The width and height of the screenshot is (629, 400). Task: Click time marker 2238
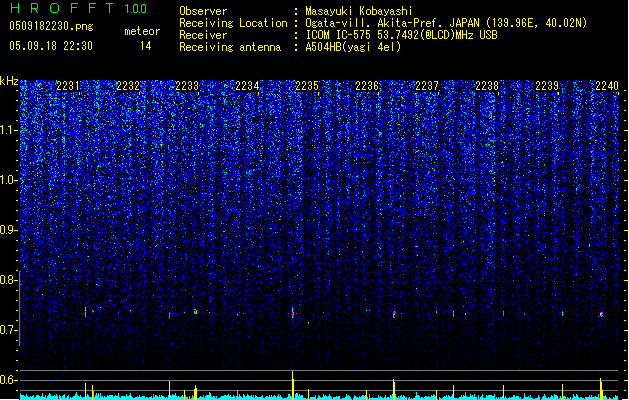pyautogui.click(x=487, y=86)
